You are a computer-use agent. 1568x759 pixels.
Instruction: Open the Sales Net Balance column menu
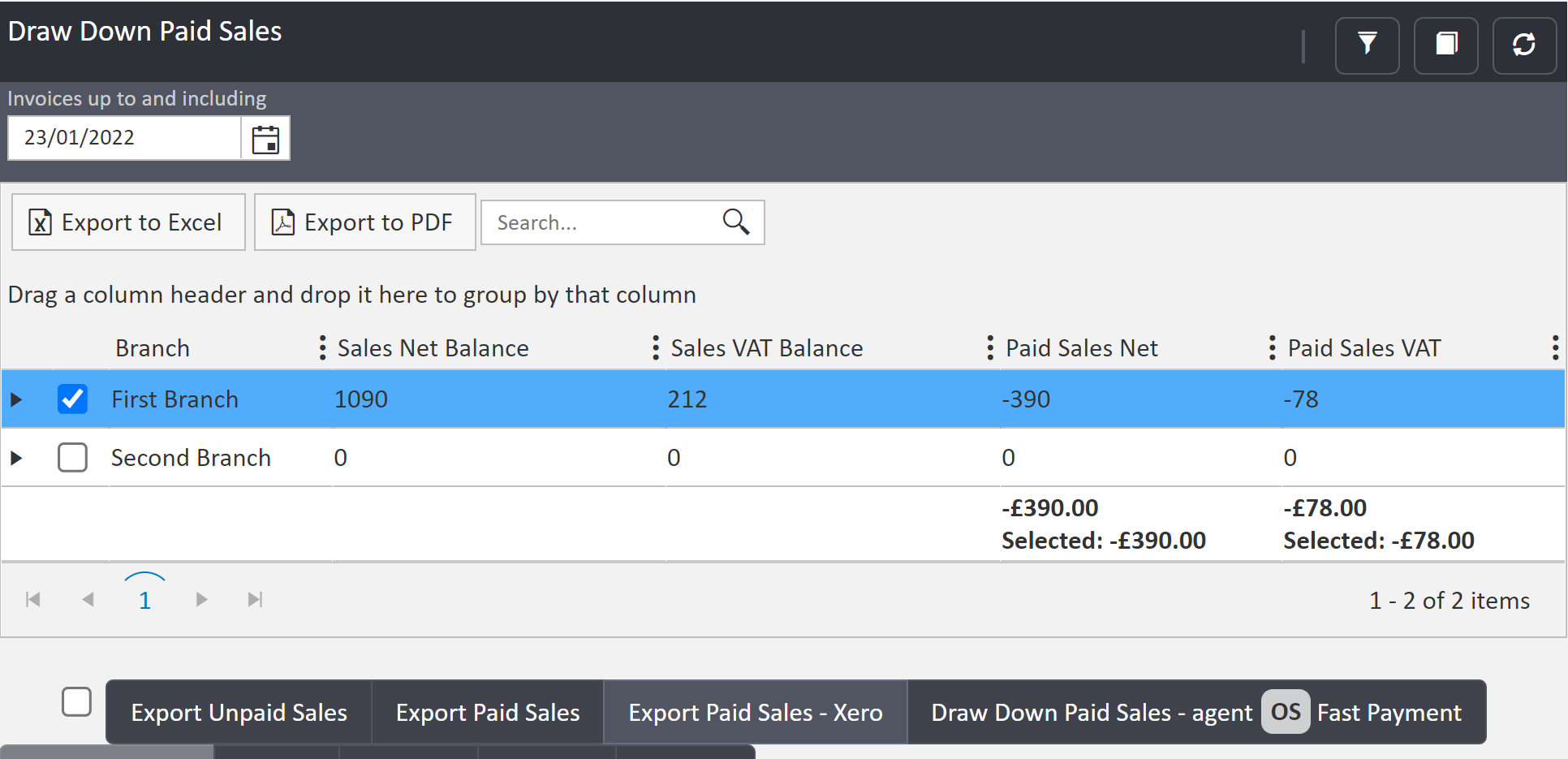click(656, 348)
